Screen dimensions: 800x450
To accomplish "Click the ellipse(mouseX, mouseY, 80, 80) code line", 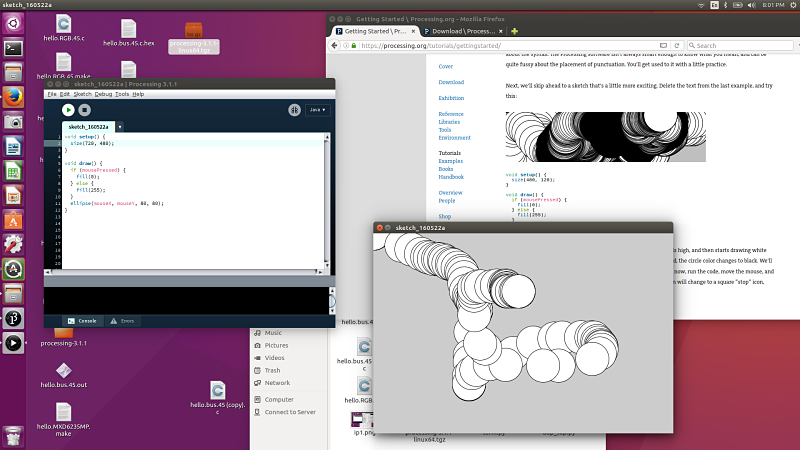I will 117,203.
